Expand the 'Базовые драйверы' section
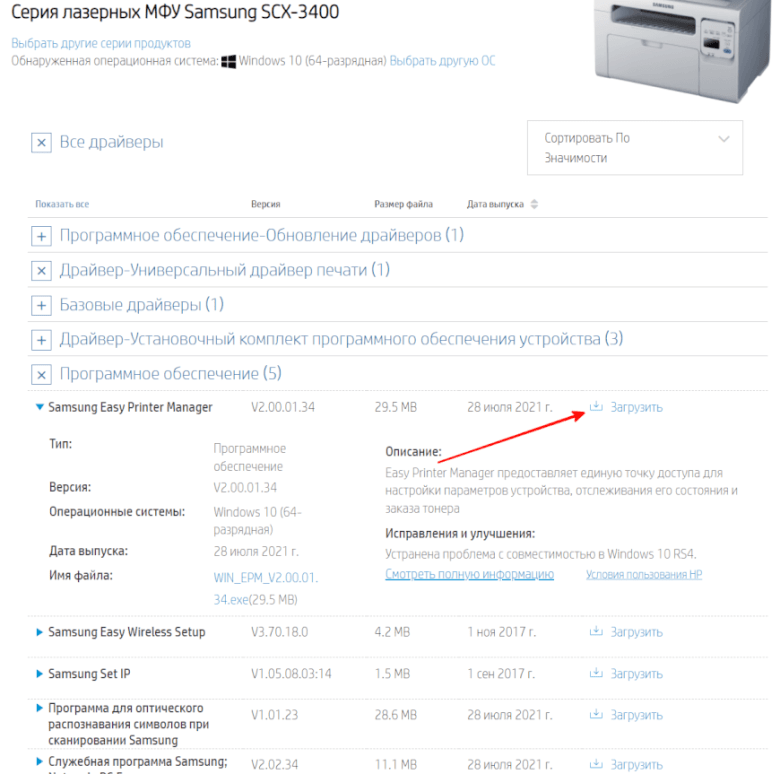 click(41, 305)
